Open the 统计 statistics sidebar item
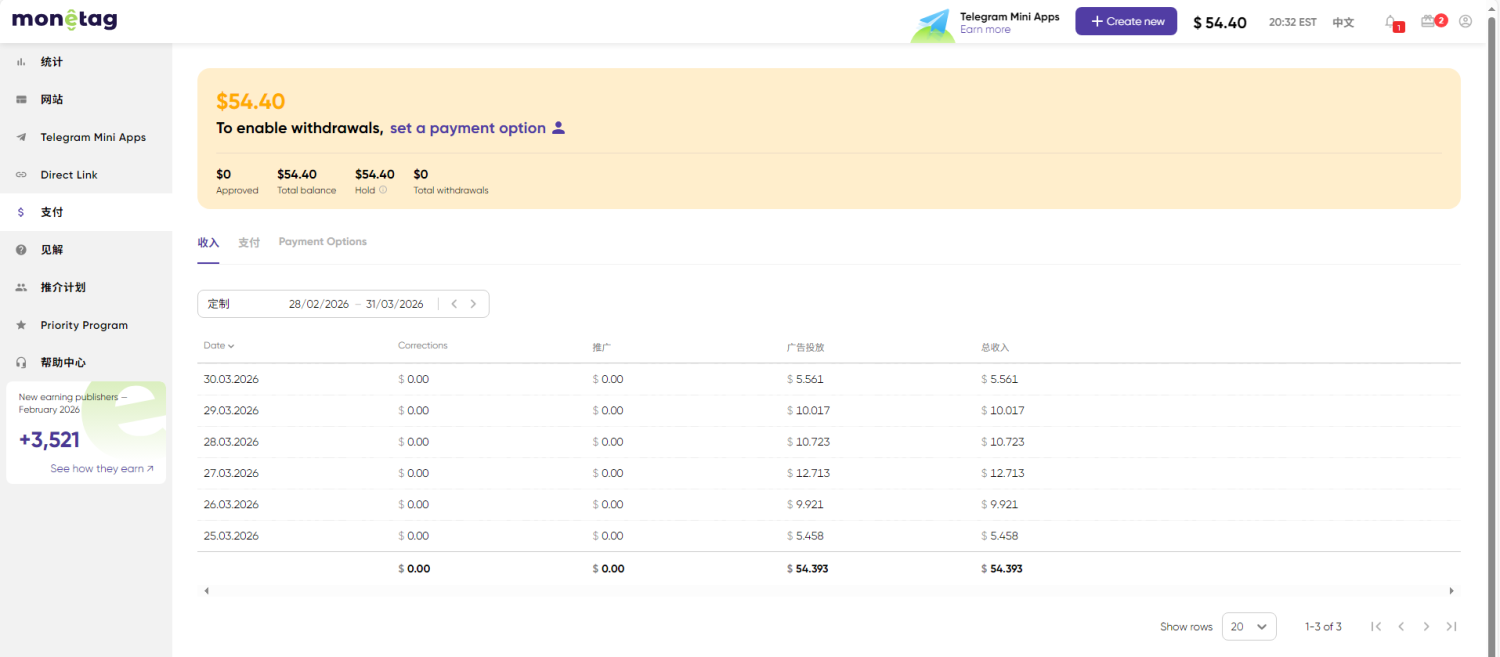The width and height of the screenshot is (1500, 657). (51, 62)
